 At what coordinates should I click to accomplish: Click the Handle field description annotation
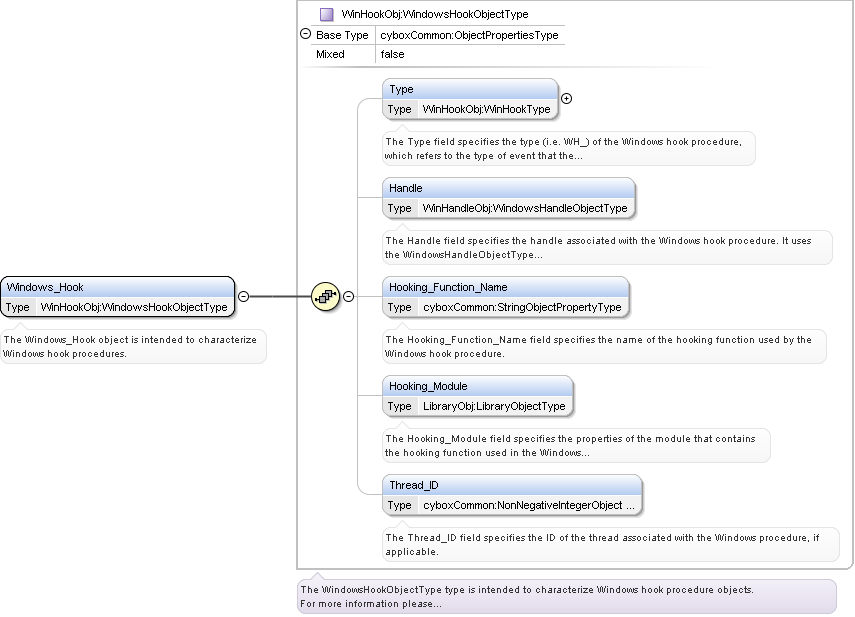[607, 247]
